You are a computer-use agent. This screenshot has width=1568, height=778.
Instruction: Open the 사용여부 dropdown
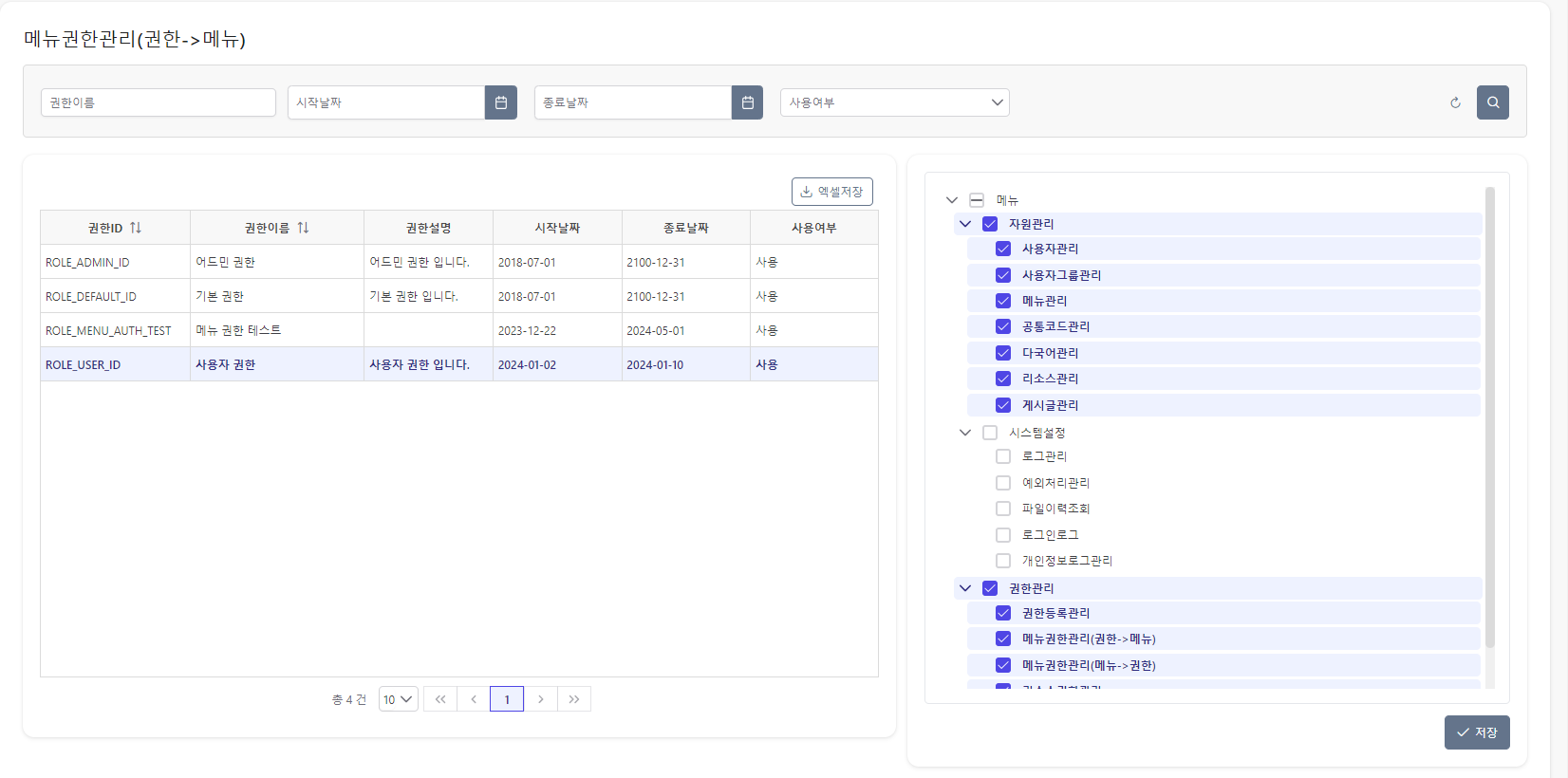pos(895,102)
